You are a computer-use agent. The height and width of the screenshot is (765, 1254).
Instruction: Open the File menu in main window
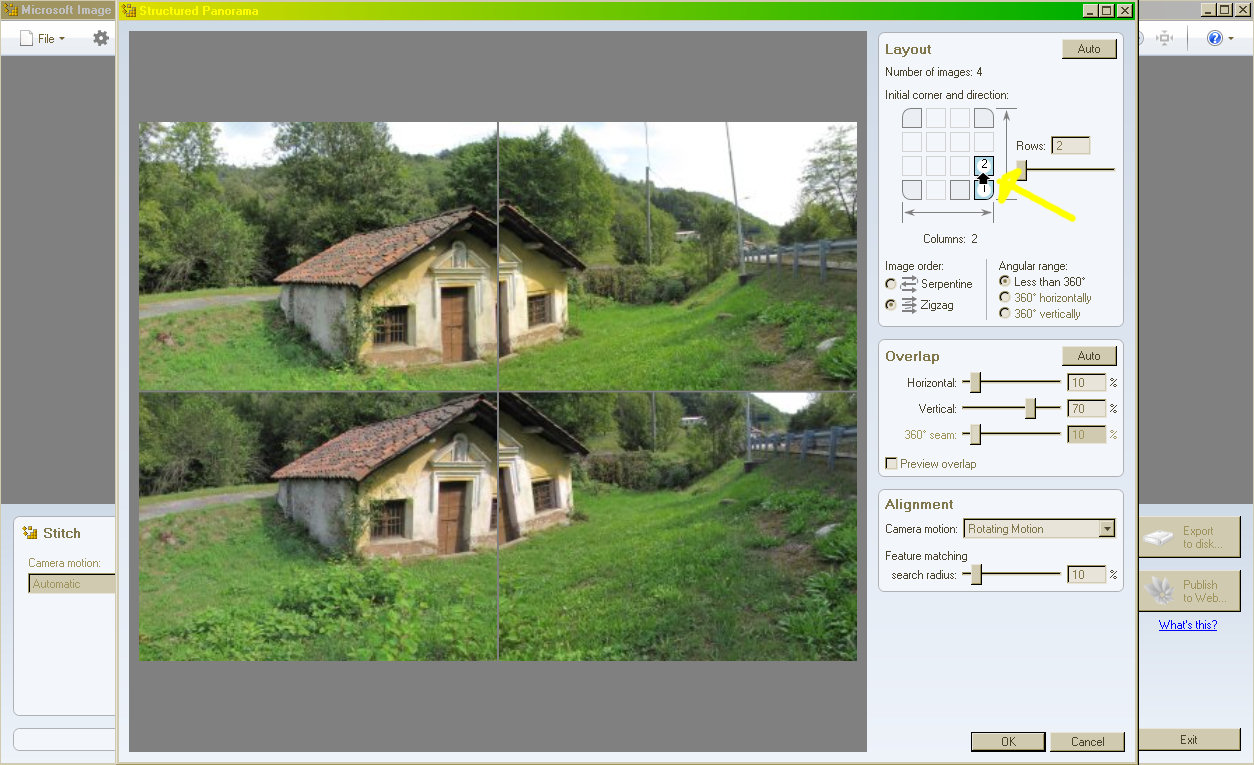[x=43, y=38]
